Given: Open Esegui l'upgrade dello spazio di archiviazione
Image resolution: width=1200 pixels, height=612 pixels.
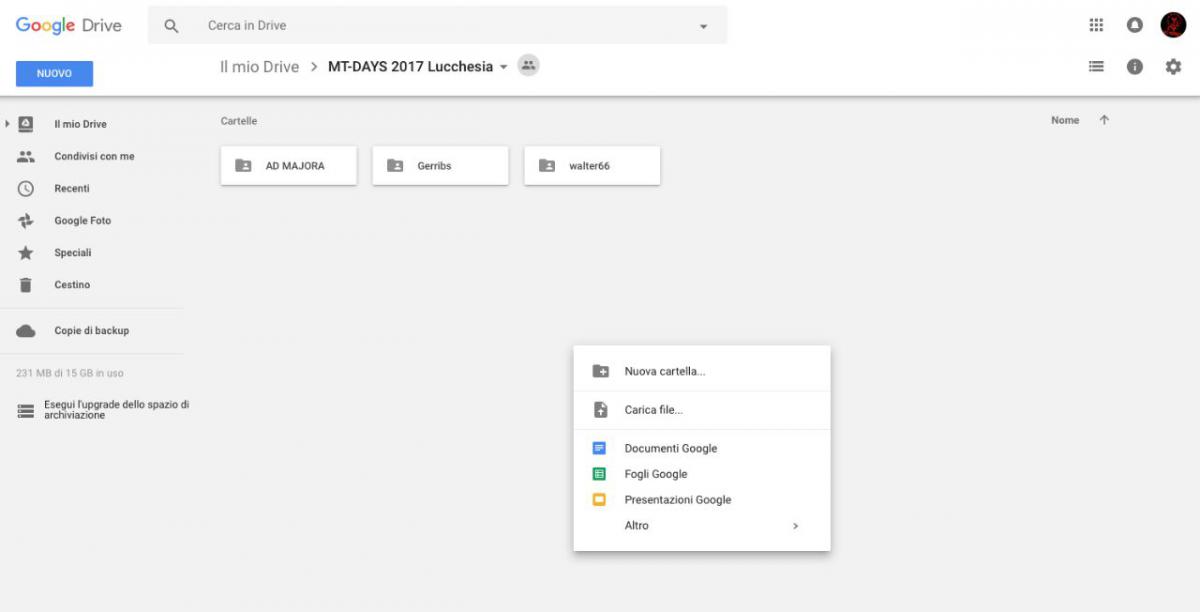Looking at the screenshot, I should pos(116,410).
